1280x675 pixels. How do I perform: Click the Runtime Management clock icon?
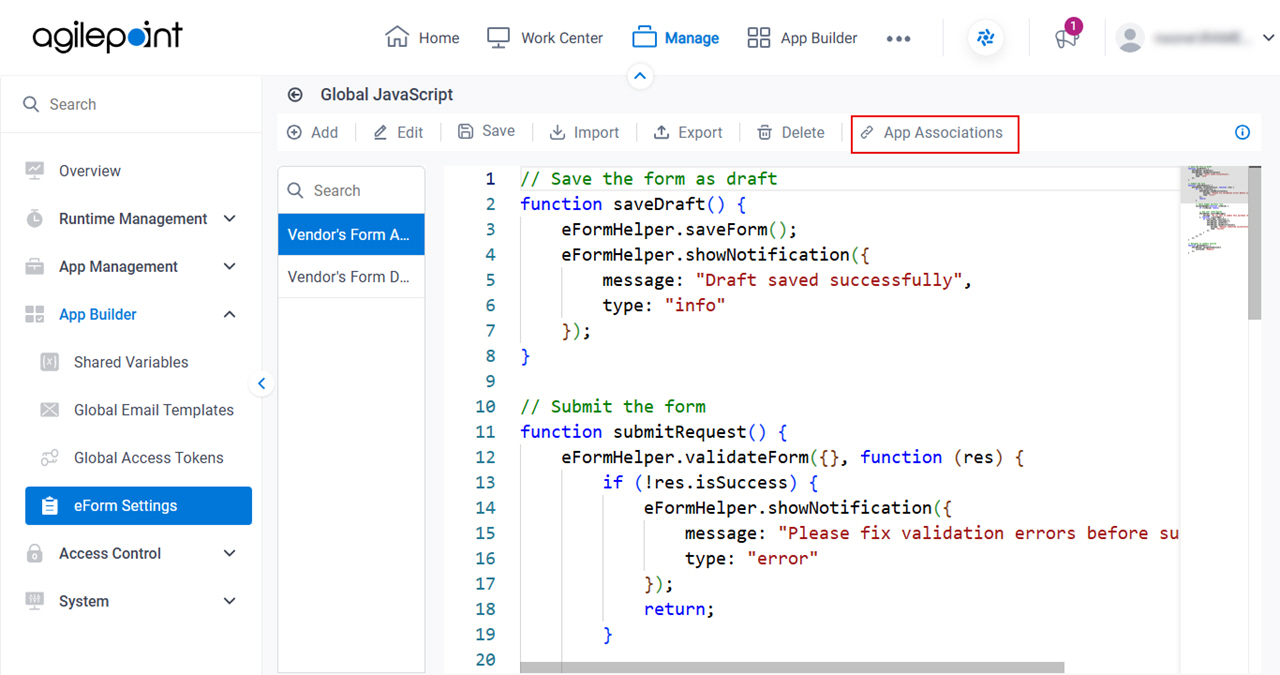[x=35, y=219]
